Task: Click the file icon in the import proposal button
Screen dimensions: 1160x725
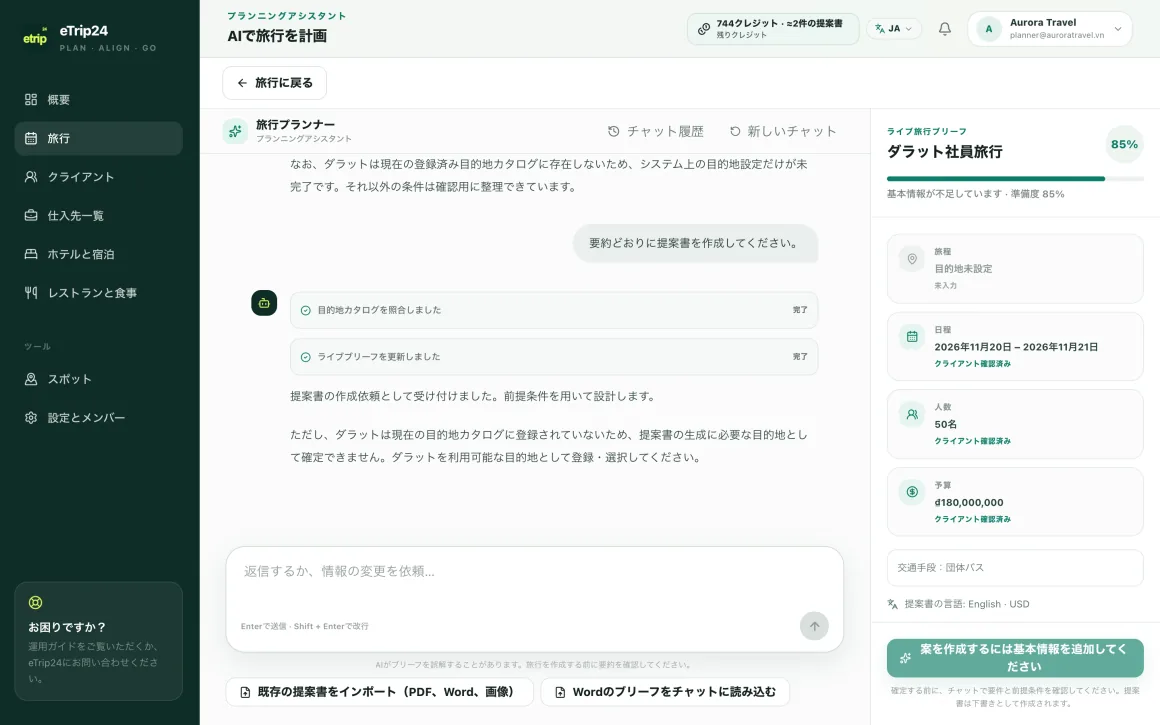Action: (246, 692)
